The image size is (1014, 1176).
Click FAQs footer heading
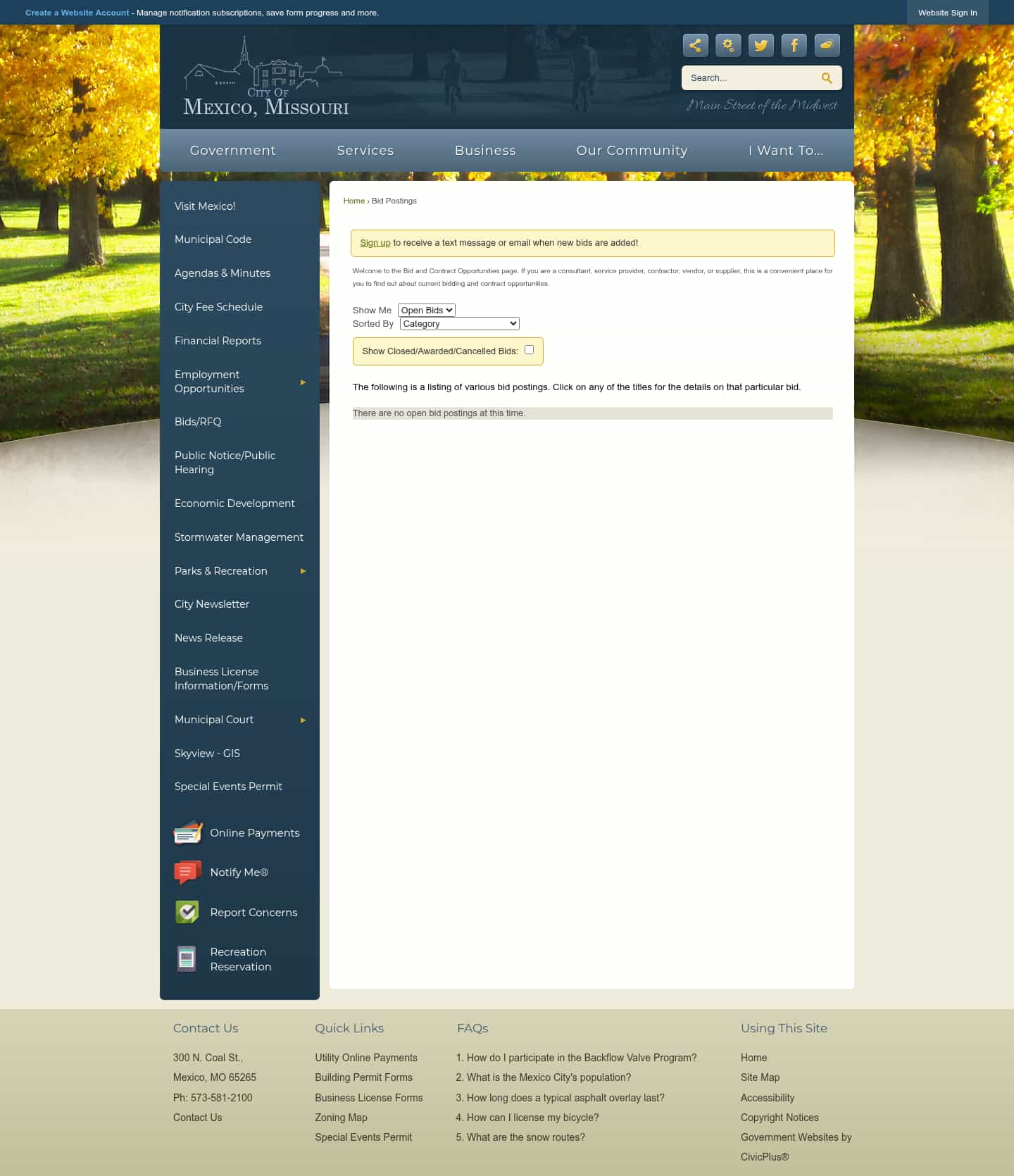pos(472,1028)
